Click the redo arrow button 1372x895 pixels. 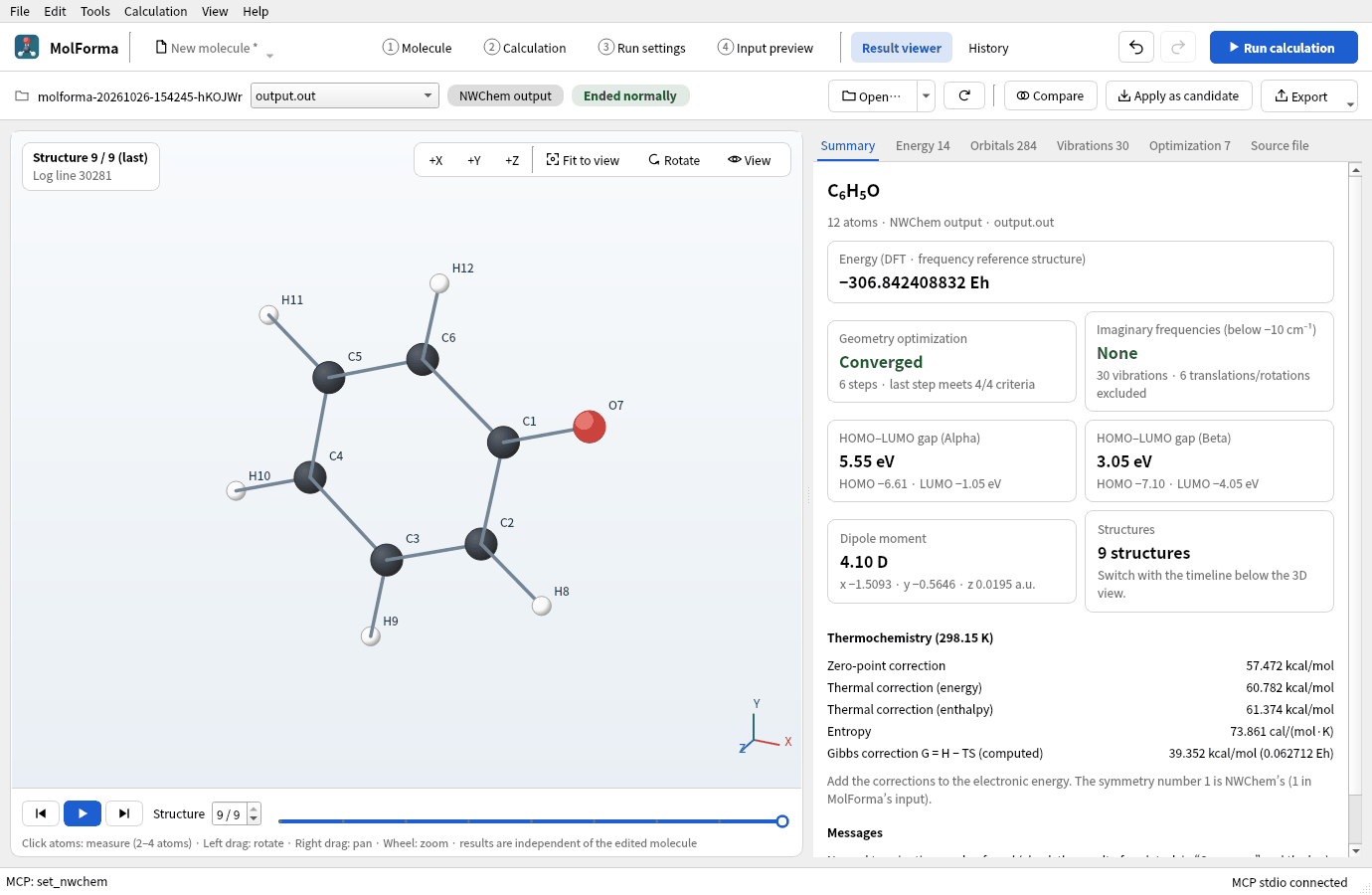[1178, 48]
